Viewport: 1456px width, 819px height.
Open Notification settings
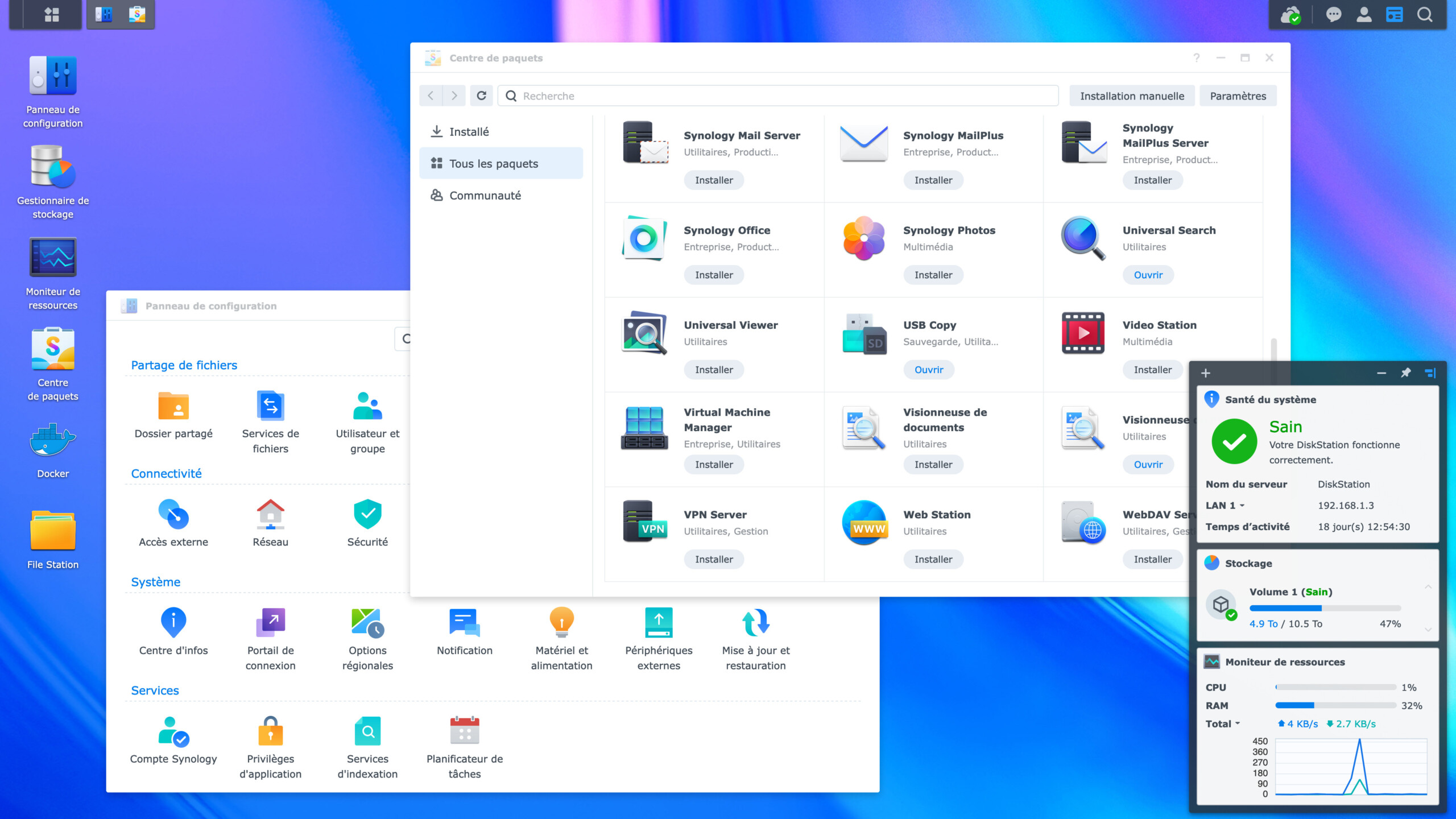coord(465,631)
